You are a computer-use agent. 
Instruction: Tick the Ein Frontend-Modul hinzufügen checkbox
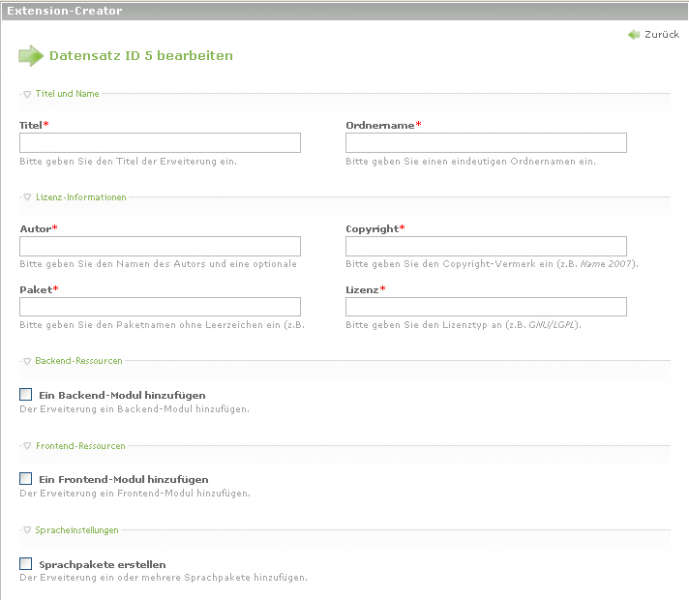point(26,479)
